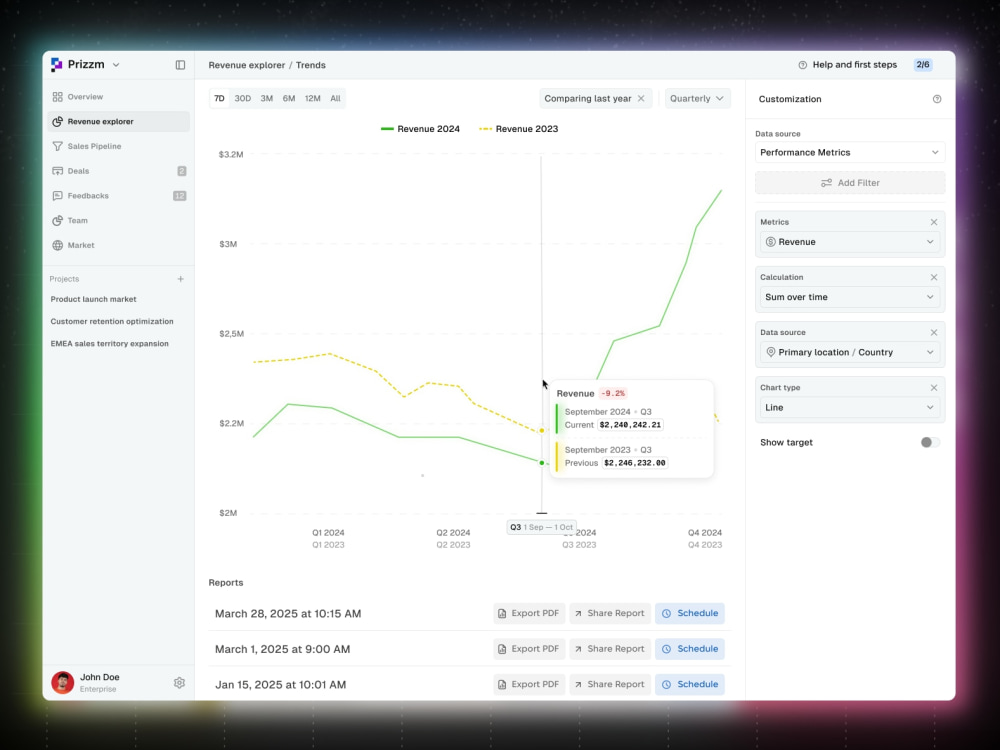
Task: Switch range to 3M
Action: click(267, 98)
